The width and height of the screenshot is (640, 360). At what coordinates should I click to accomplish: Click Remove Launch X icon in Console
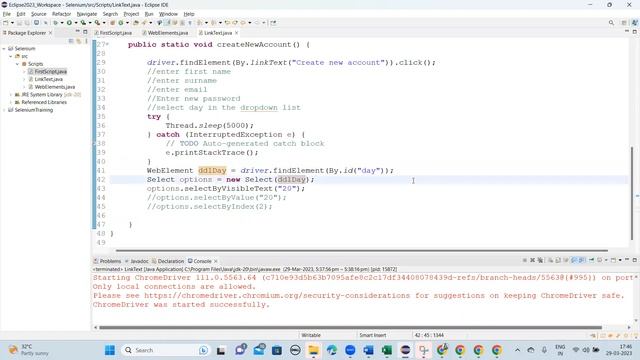coord(532,260)
